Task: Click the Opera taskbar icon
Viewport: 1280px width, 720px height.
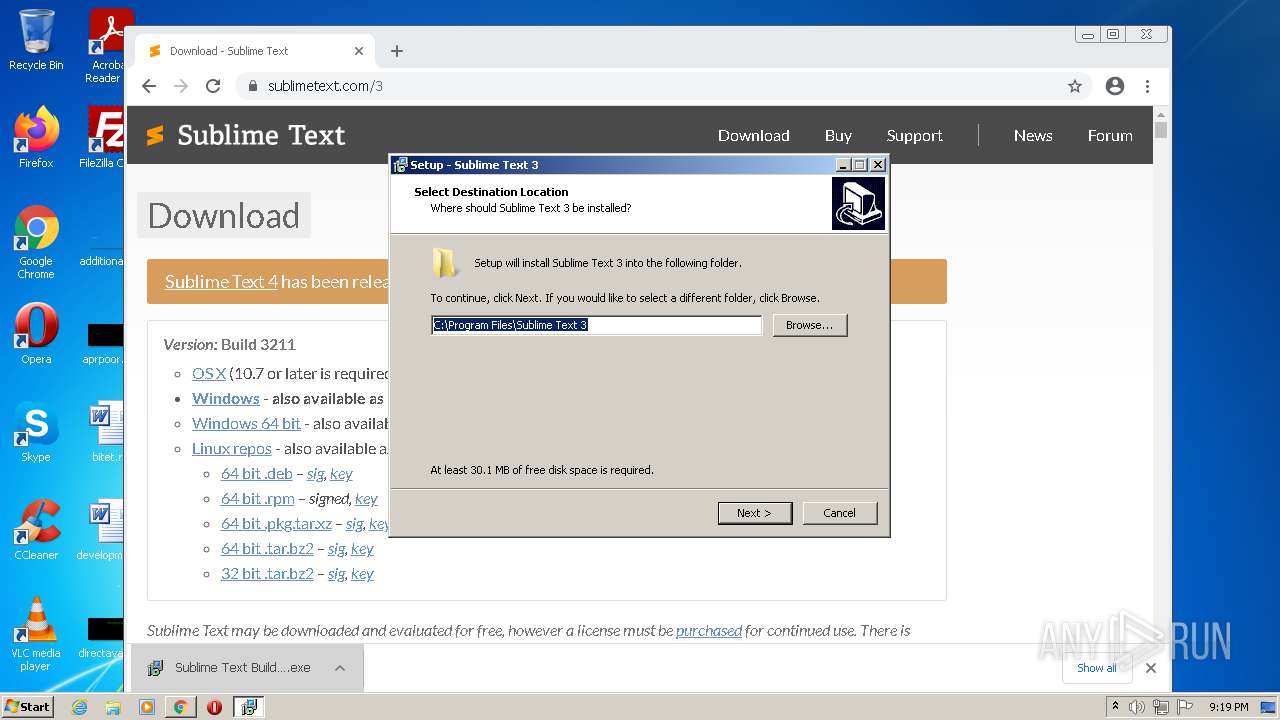Action: click(214, 707)
